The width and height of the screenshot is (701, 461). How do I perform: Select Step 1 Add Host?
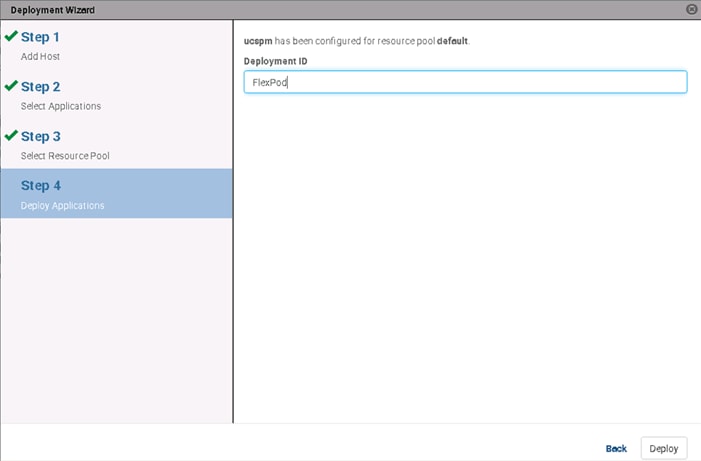116,45
